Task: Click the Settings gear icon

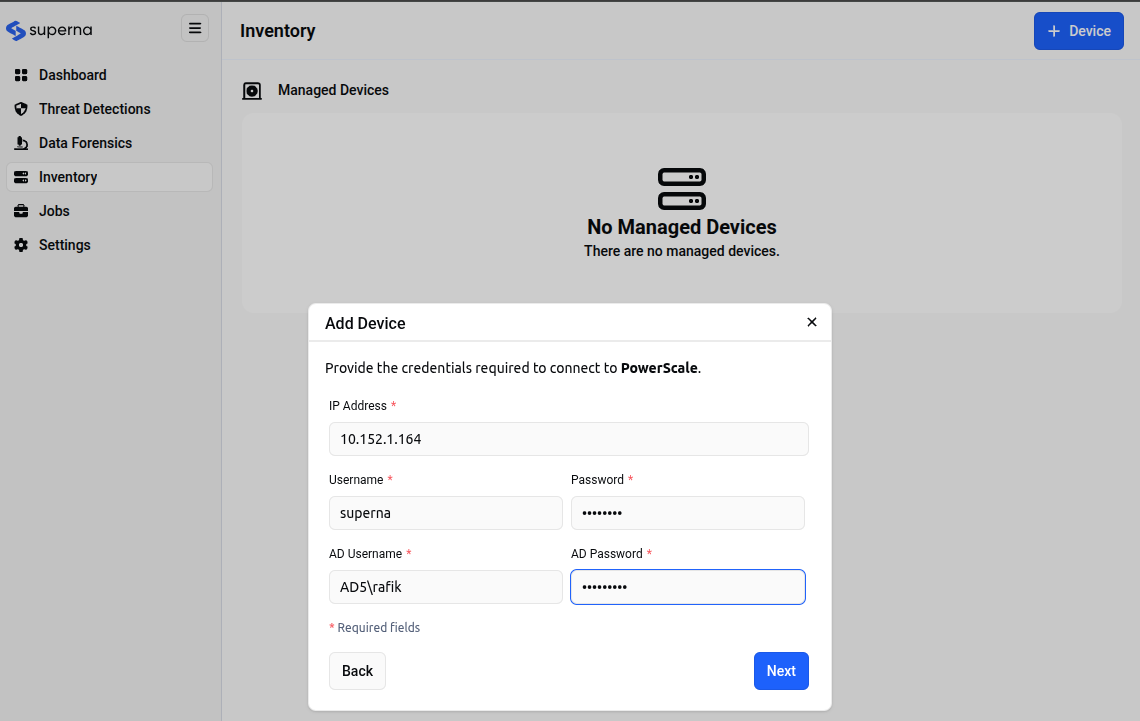Action: [x=21, y=245]
